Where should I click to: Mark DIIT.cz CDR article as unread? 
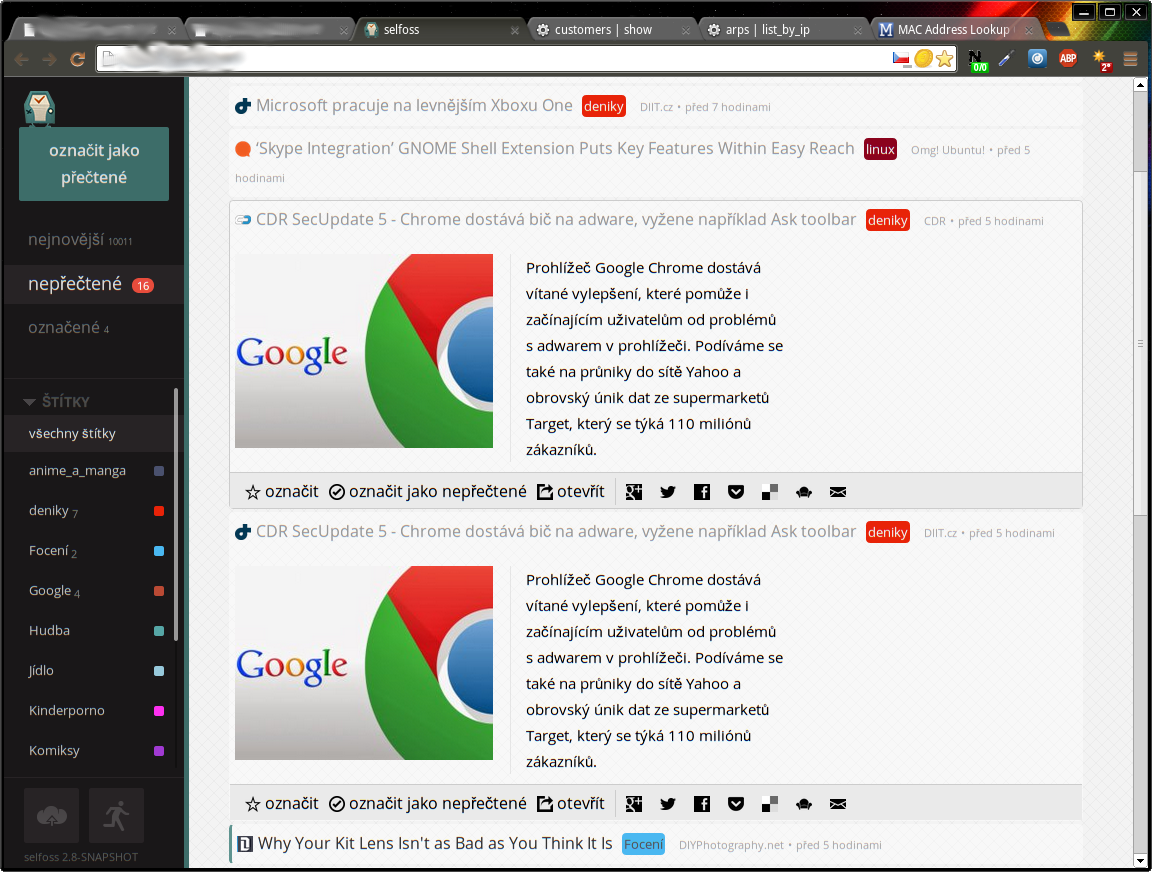click(x=428, y=804)
